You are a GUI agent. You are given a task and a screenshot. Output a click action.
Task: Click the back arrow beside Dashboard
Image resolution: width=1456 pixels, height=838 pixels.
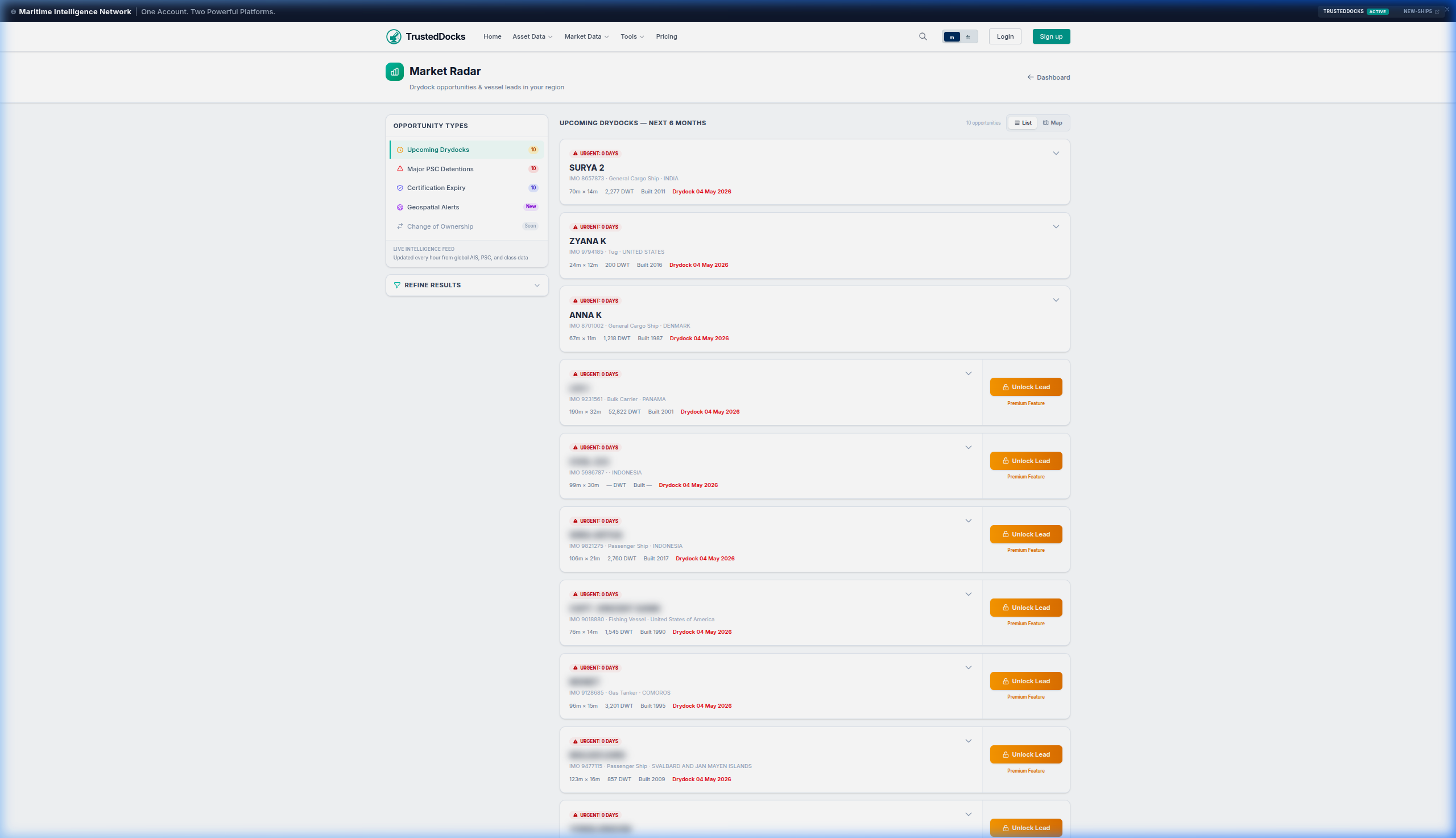point(1031,77)
